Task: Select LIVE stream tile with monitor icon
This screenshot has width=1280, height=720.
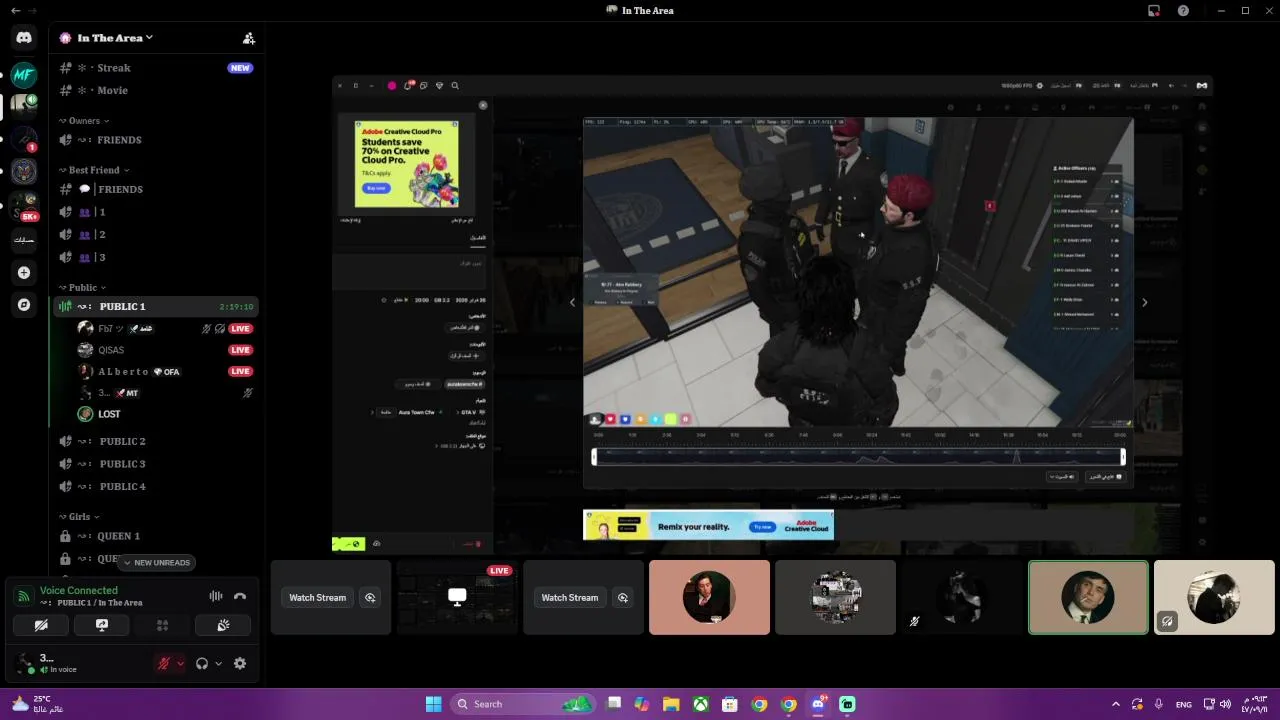Action: pyautogui.click(x=457, y=597)
